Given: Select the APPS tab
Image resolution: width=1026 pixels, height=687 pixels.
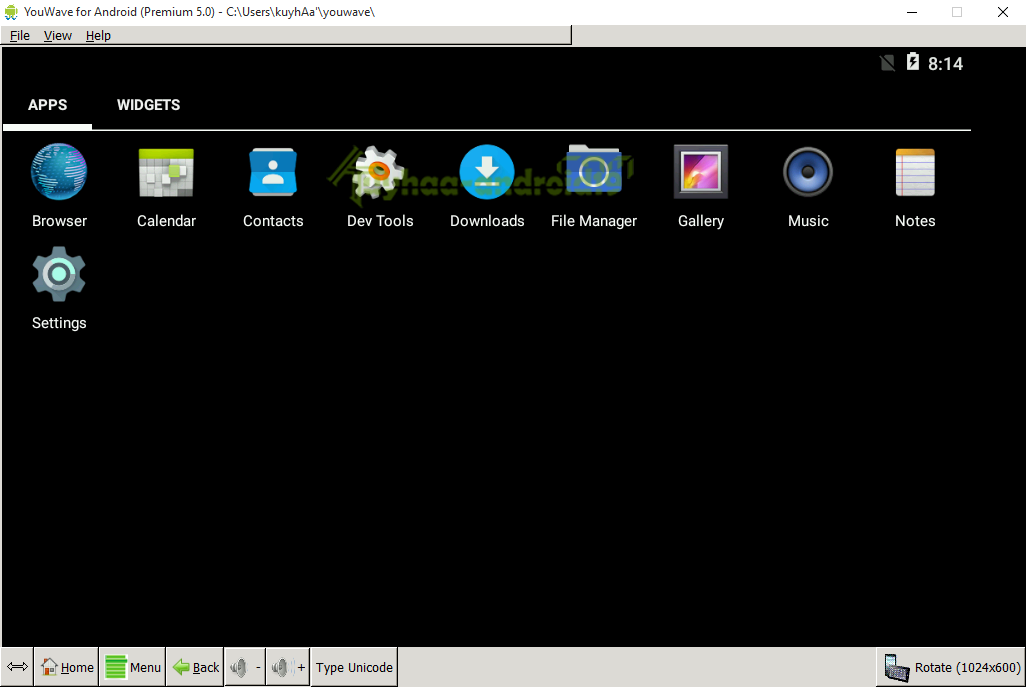Looking at the screenshot, I should click(47, 105).
